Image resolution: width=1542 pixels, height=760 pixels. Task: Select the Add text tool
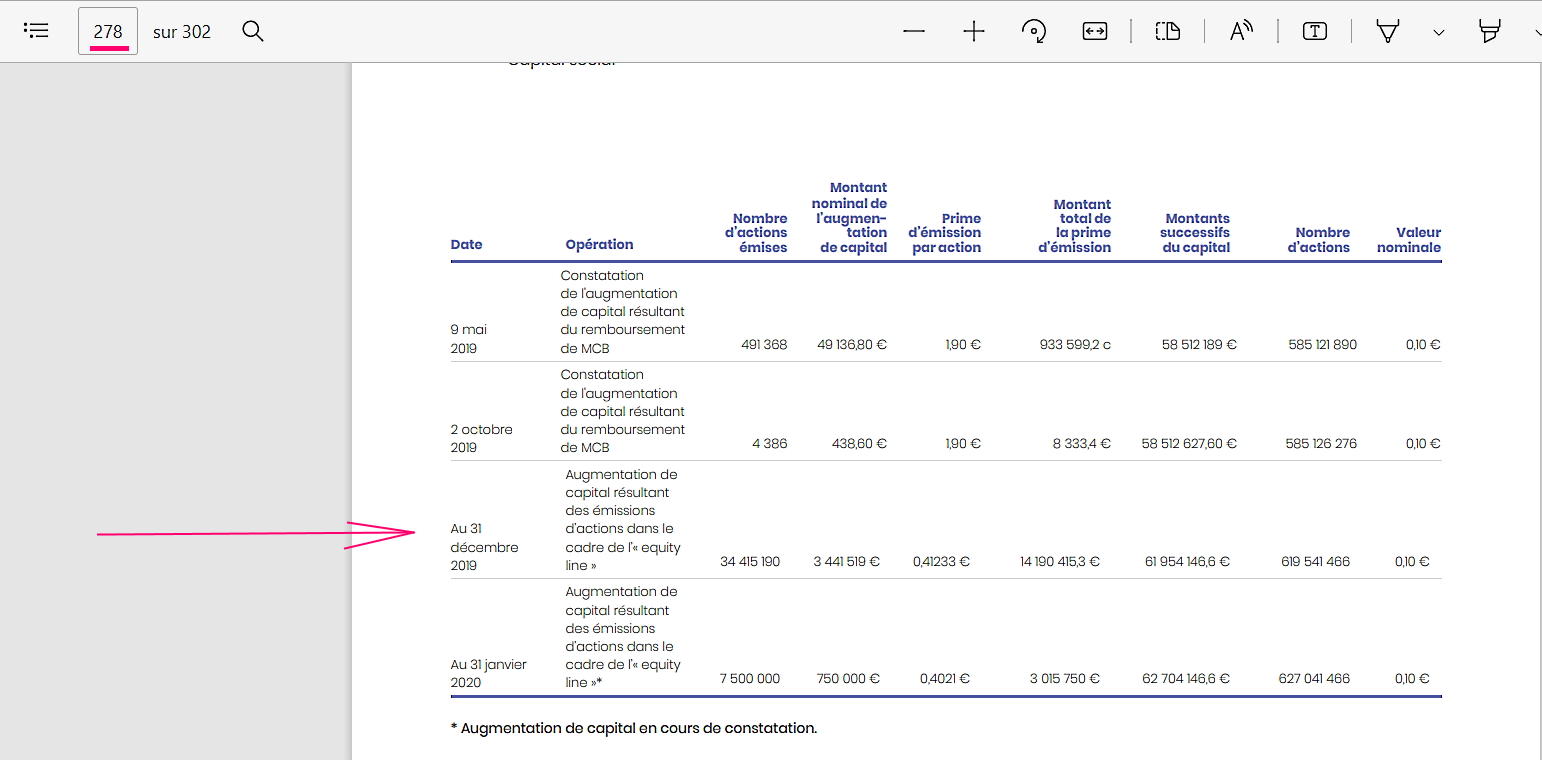[x=1315, y=31]
